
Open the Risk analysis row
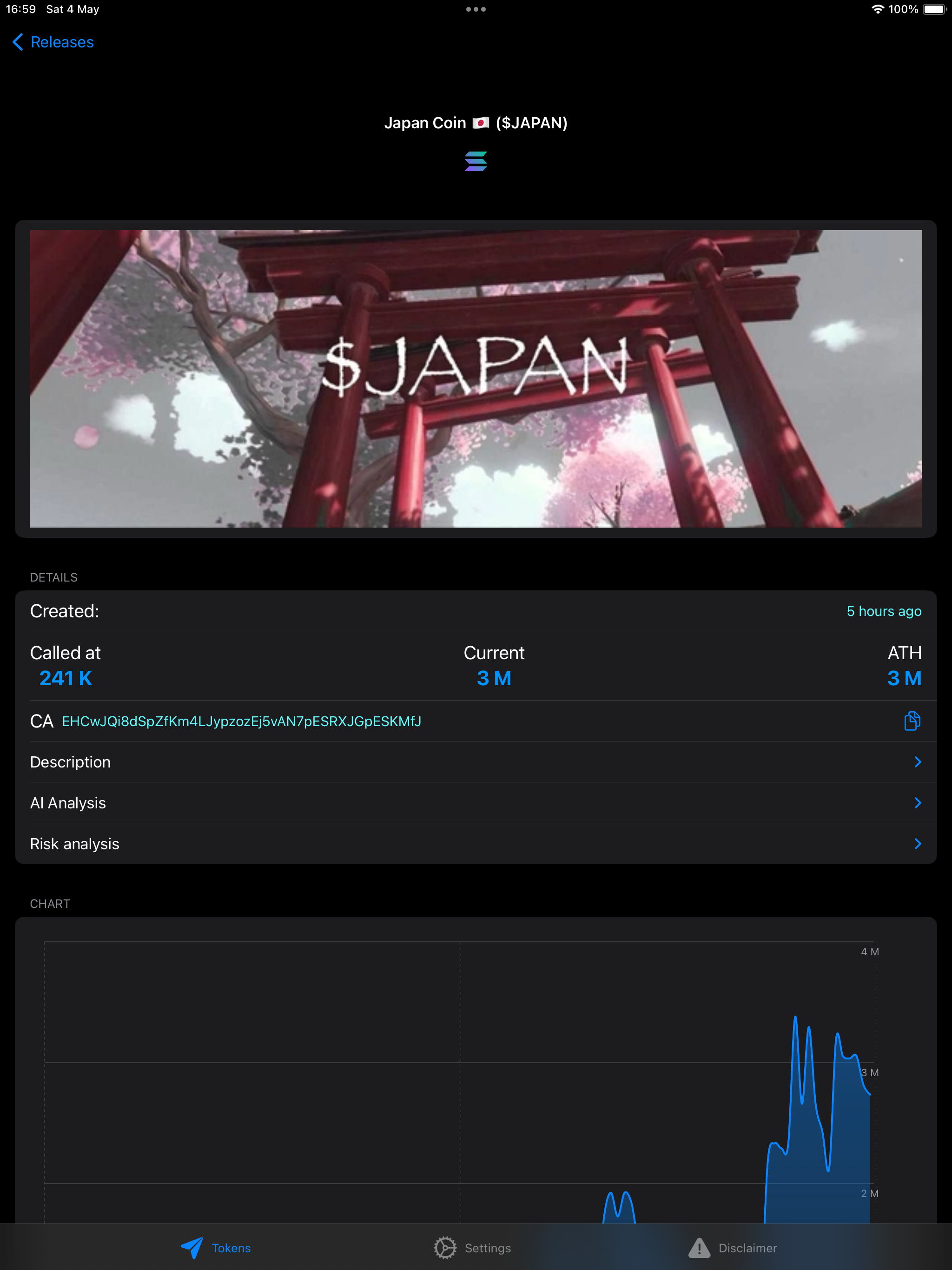pos(476,843)
